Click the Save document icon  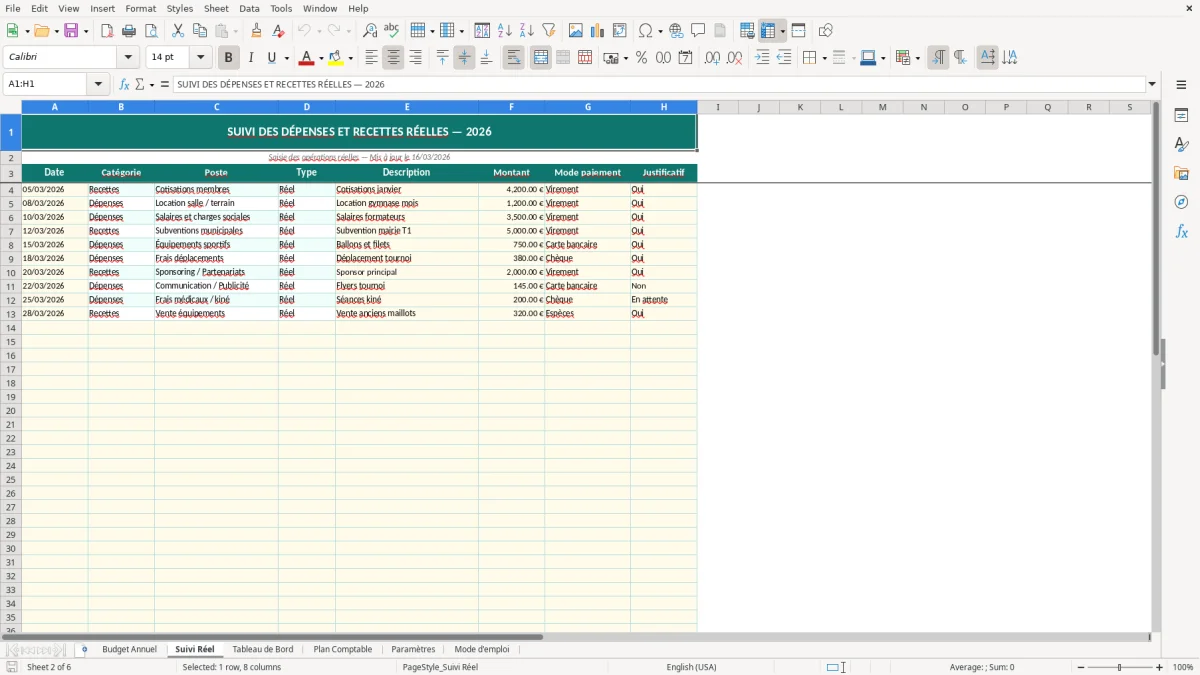pyautogui.click(x=71, y=31)
